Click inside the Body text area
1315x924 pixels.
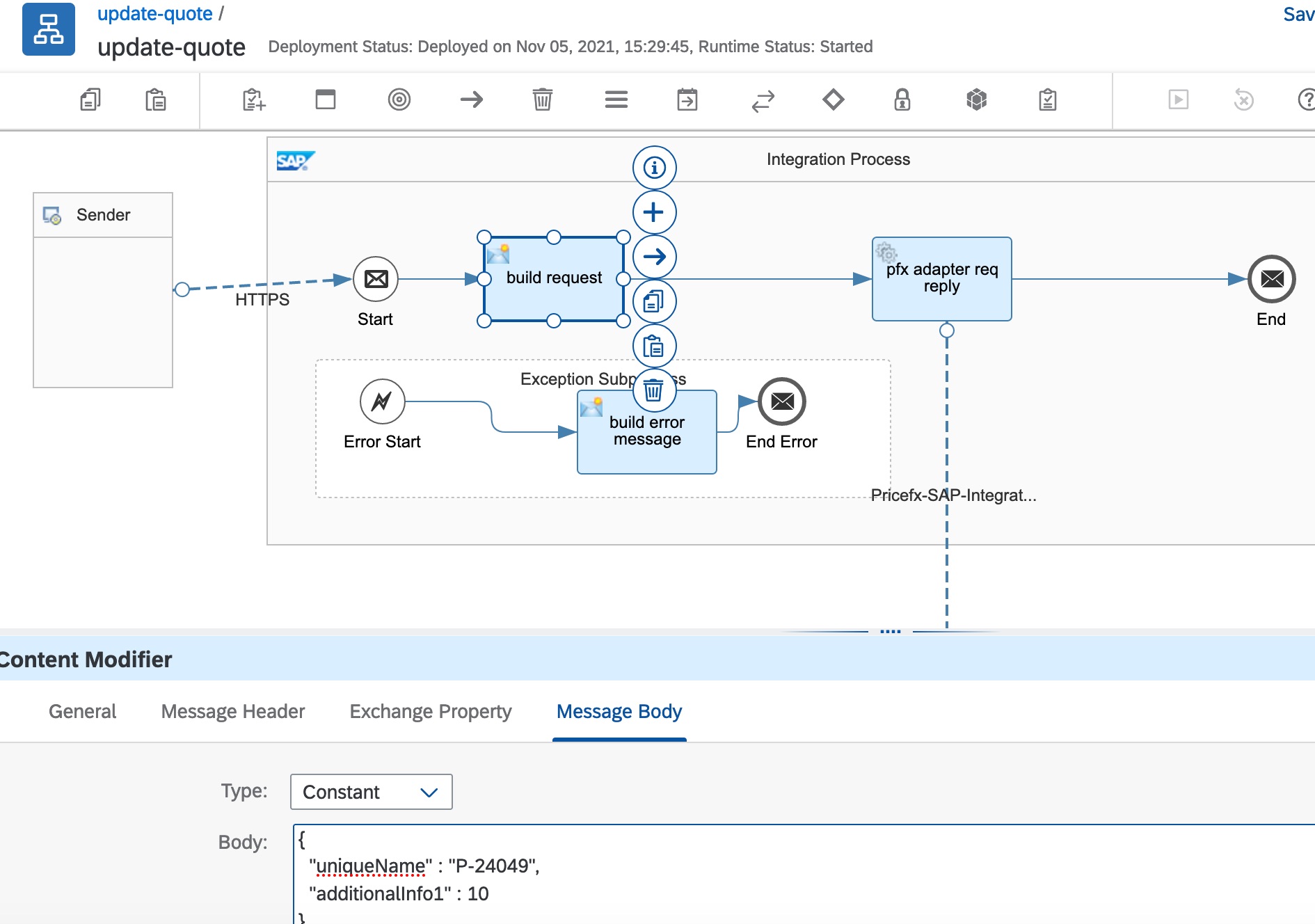(x=765, y=877)
